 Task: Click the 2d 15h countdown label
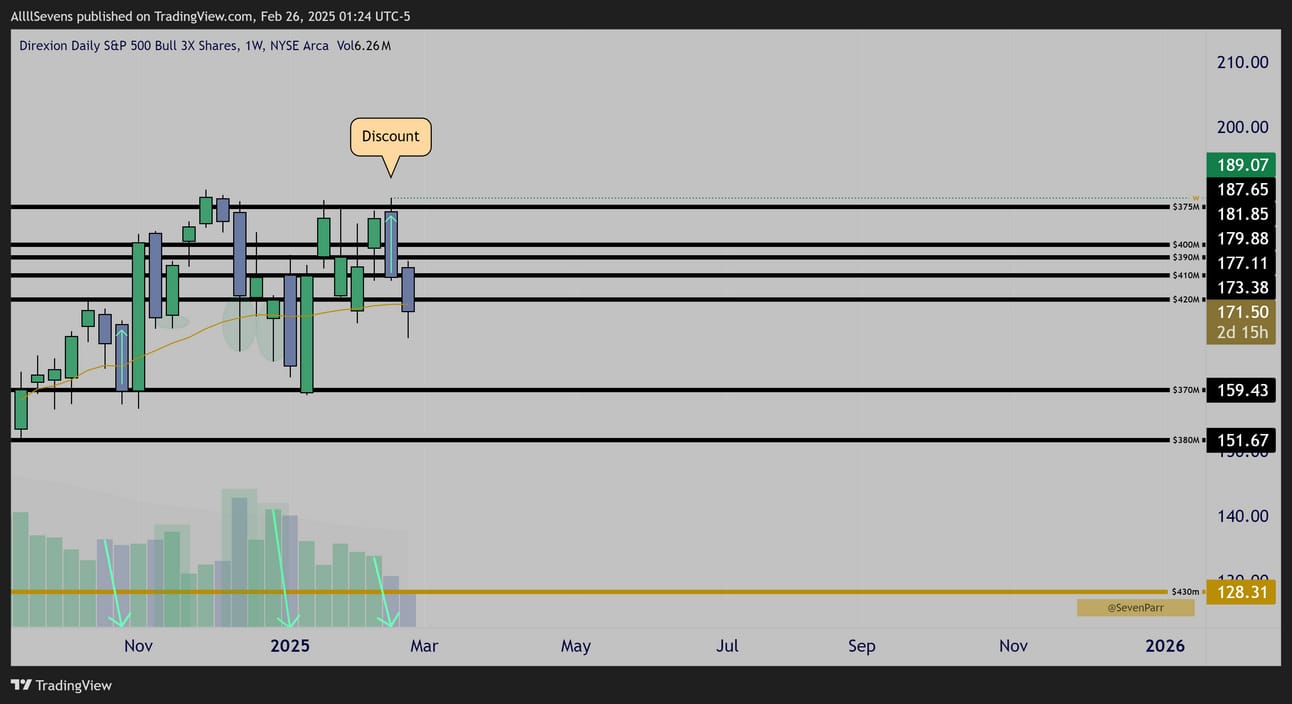point(1241,333)
